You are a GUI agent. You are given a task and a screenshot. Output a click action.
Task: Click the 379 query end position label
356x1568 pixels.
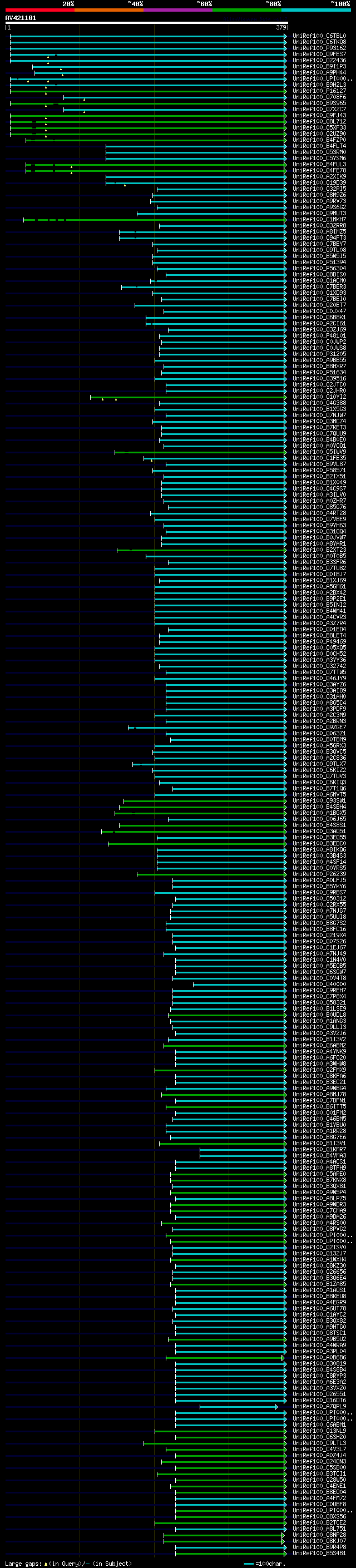281,27
